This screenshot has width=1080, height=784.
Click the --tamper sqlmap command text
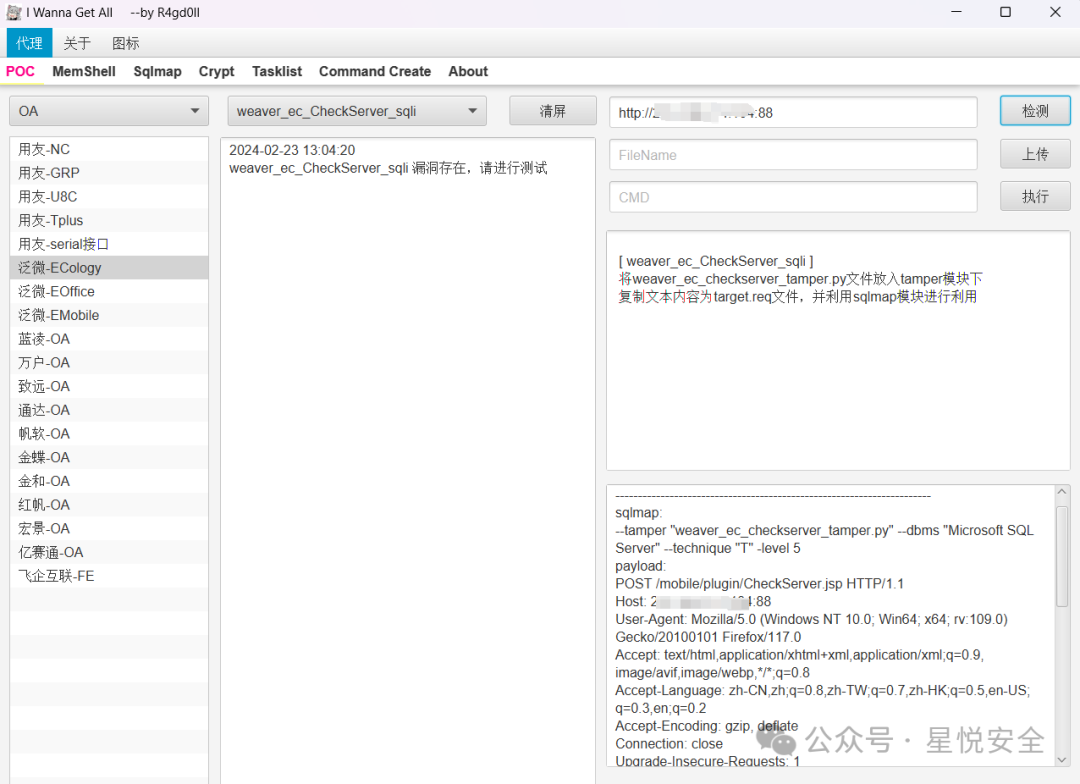pyautogui.click(x=824, y=539)
